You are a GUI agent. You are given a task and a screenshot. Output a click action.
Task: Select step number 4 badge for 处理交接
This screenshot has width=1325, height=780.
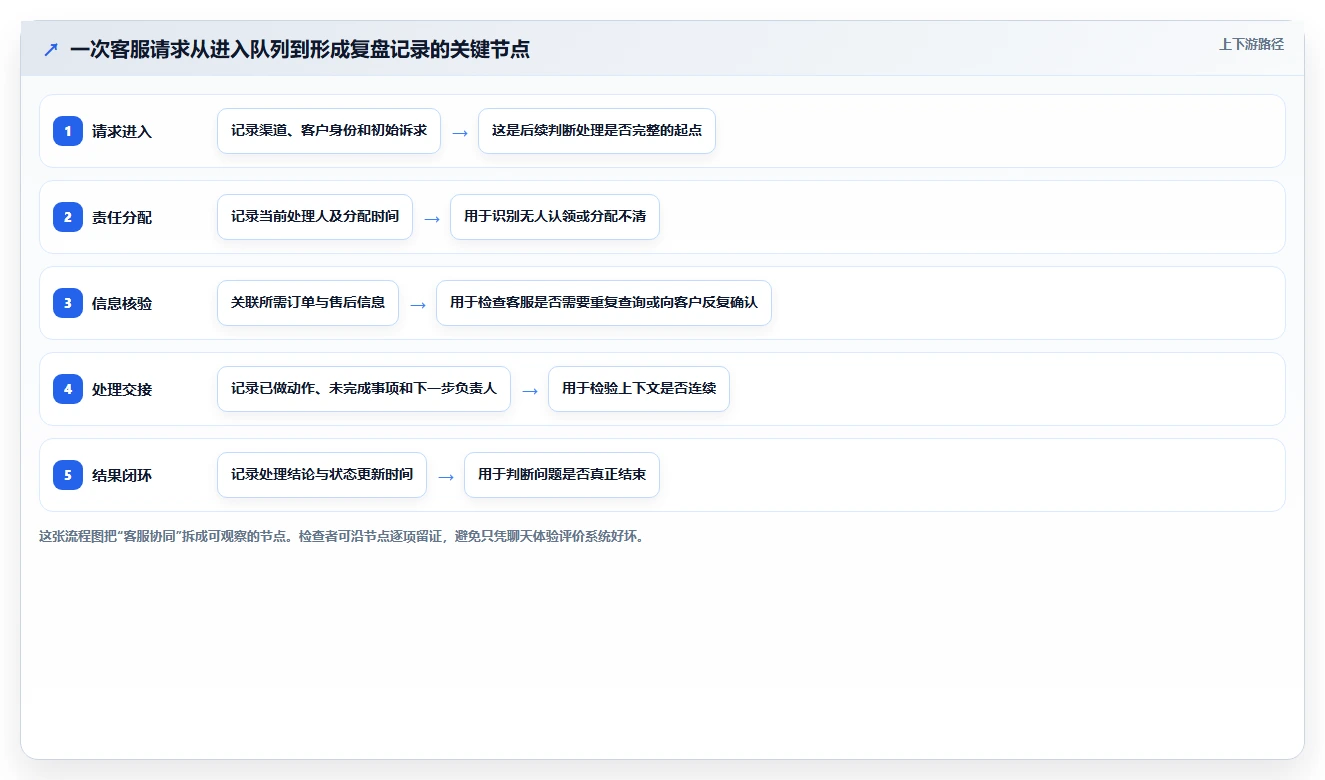point(68,388)
